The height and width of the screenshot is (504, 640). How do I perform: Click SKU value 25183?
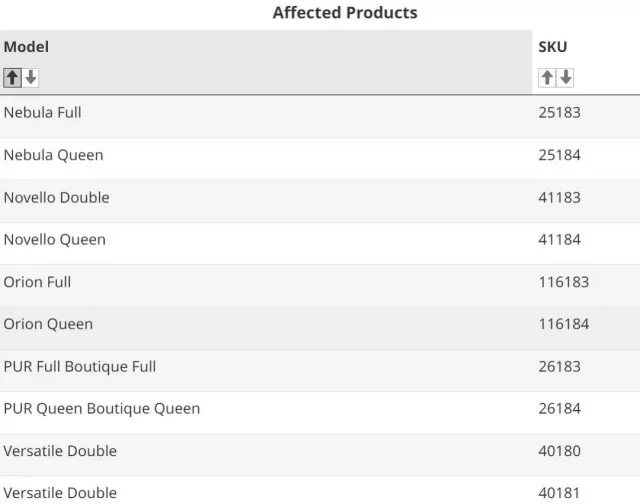[x=559, y=113]
